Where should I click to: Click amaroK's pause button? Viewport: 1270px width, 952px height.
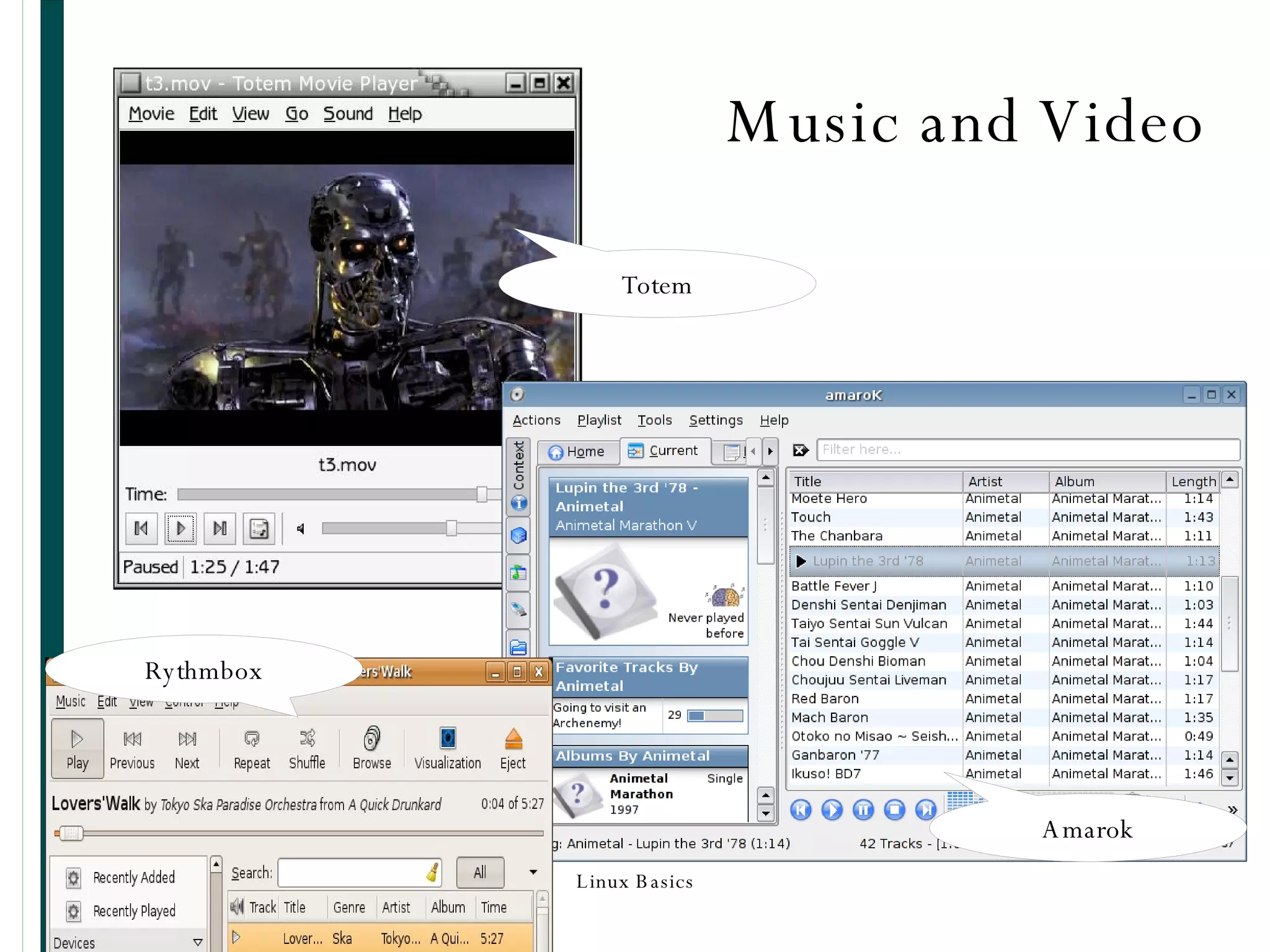(x=863, y=809)
